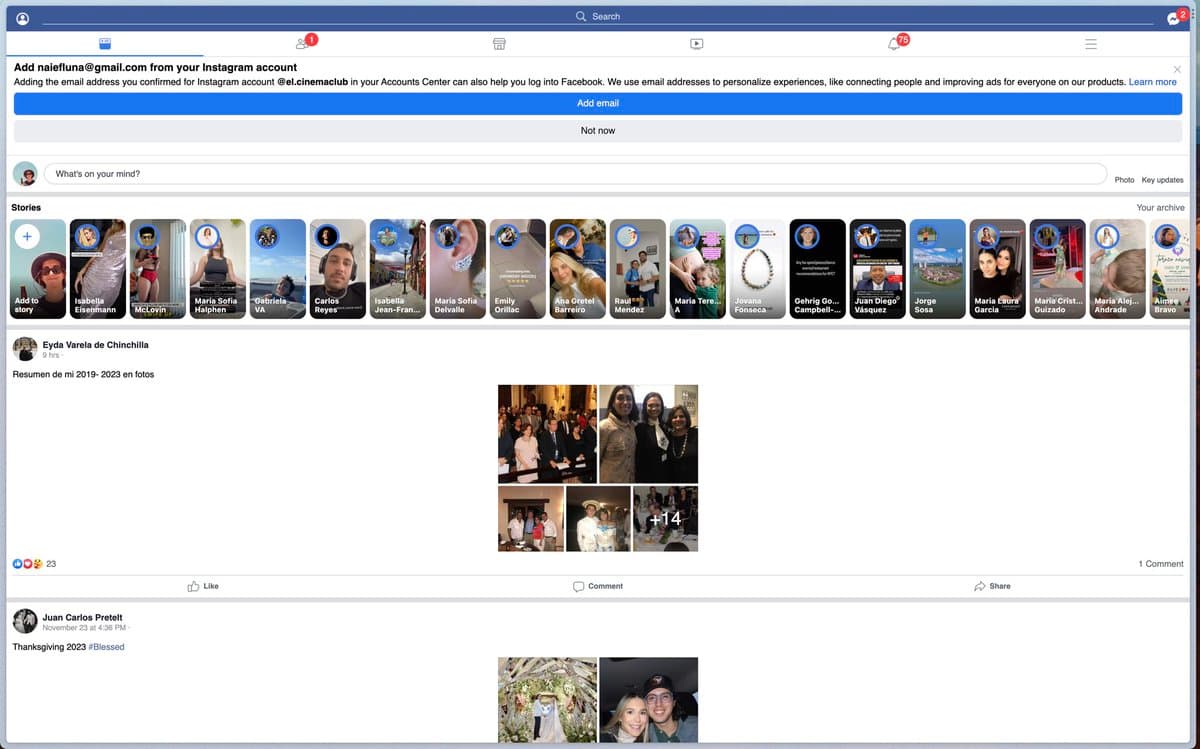Click Add email in the banner
Screen dimensions: 1200x749
[597, 103]
